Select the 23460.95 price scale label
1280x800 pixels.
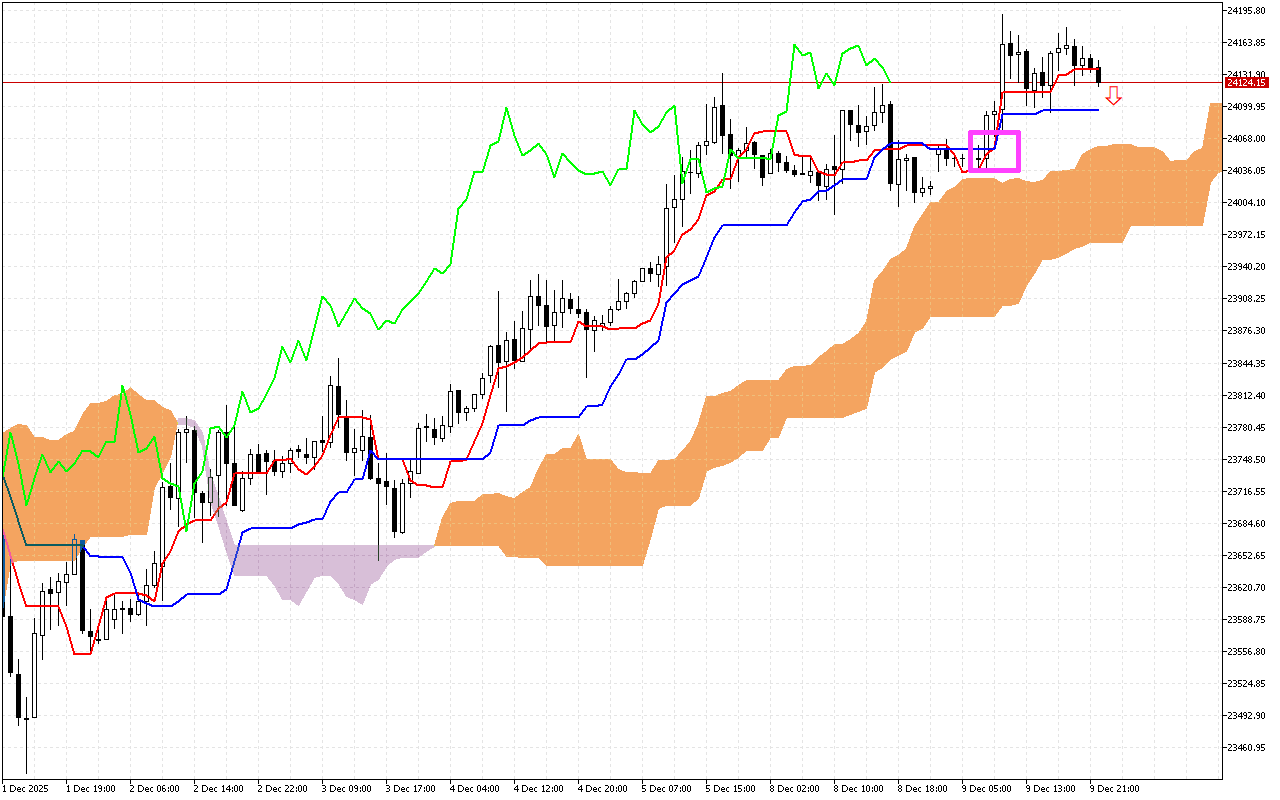tap(1246, 747)
